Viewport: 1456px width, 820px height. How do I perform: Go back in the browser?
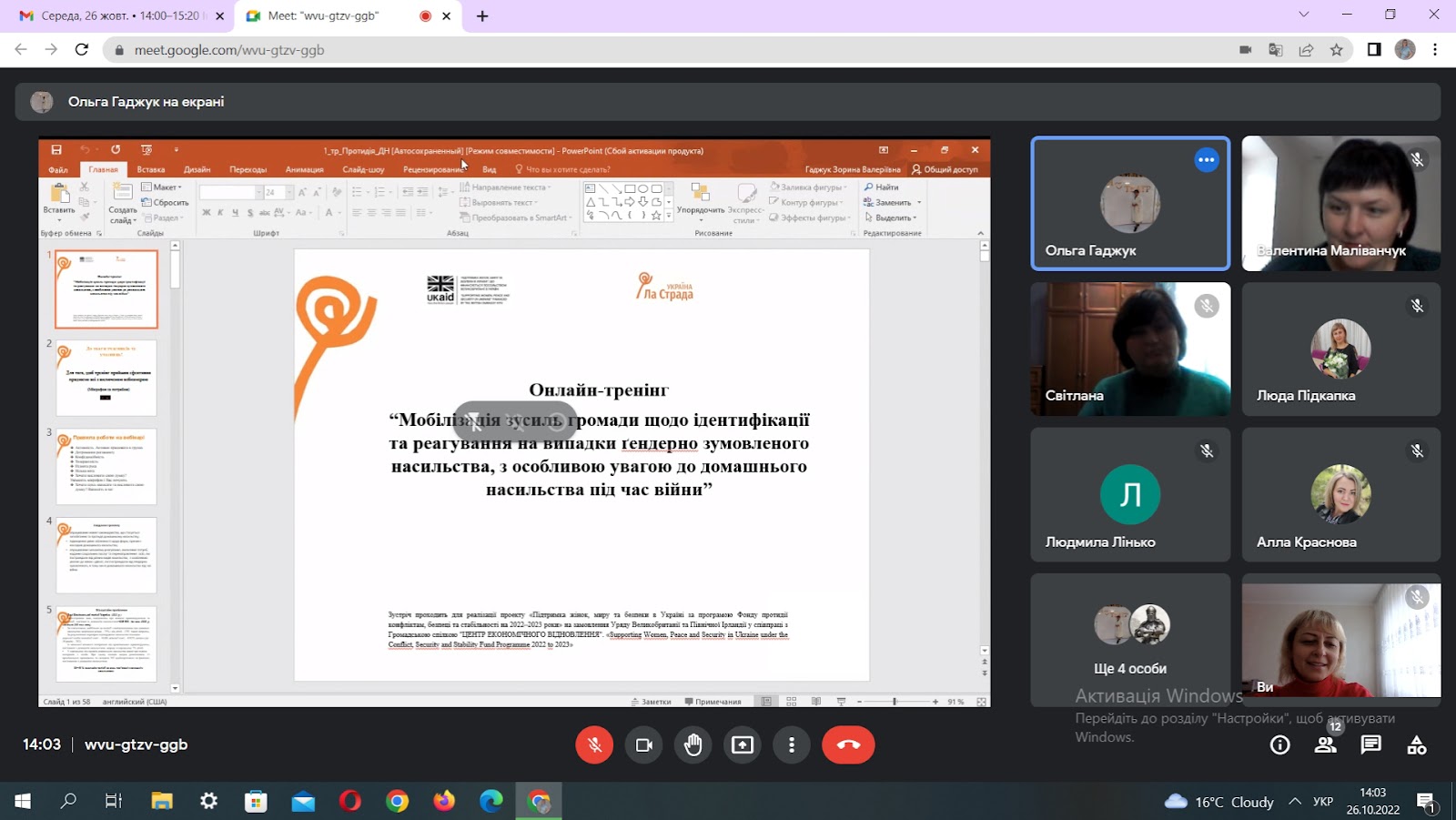(21, 50)
